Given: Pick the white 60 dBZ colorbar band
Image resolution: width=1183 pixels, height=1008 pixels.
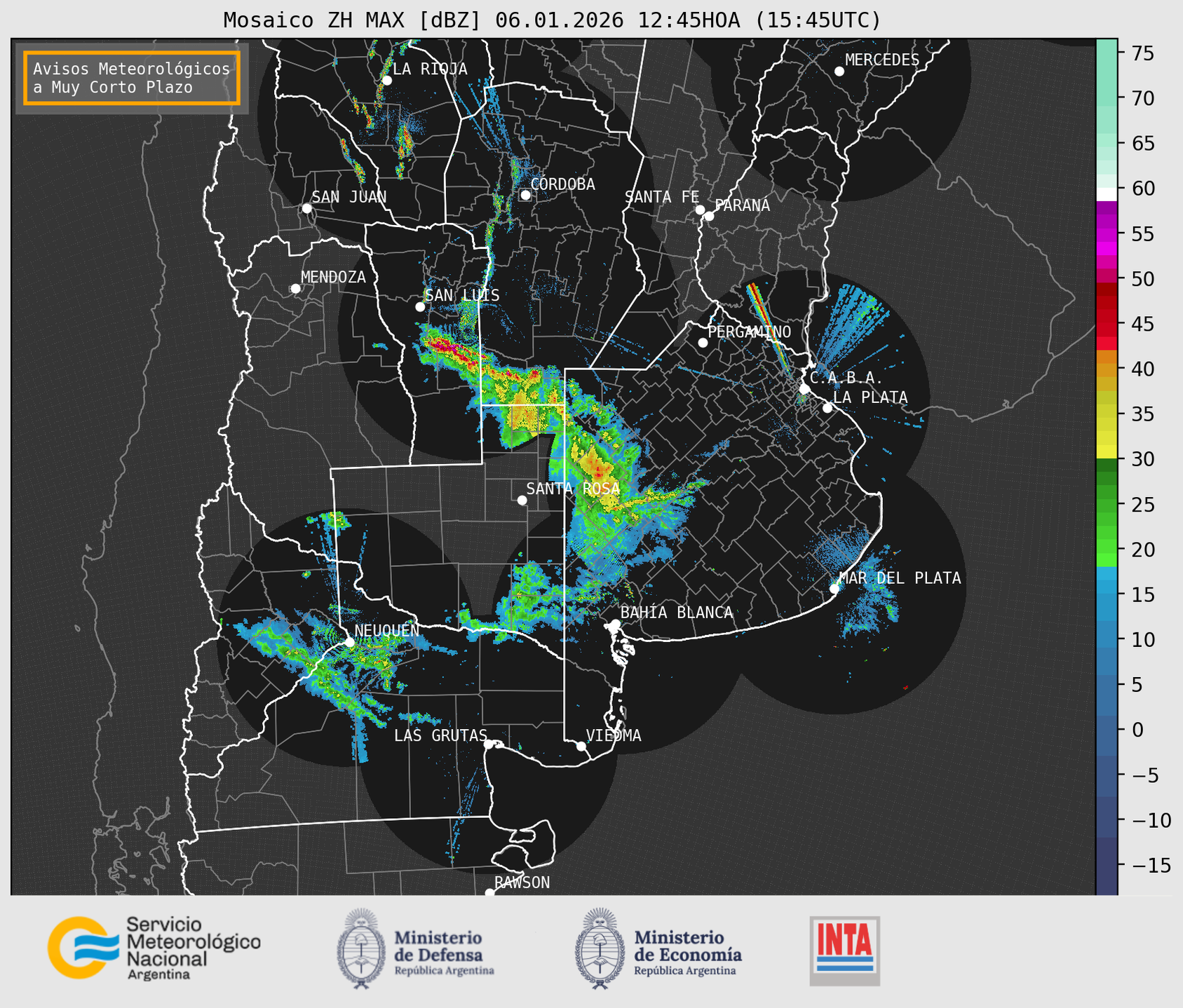Looking at the screenshot, I should [1107, 193].
